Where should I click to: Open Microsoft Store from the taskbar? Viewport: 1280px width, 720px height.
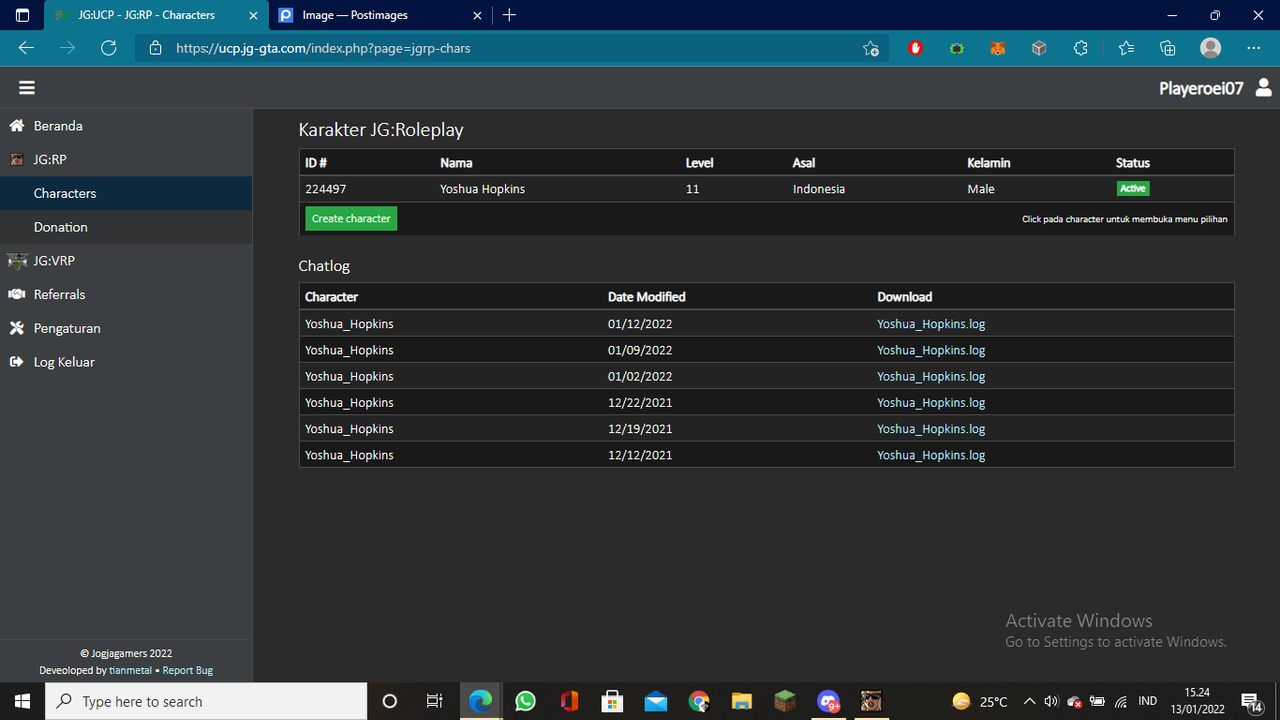[x=612, y=701]
